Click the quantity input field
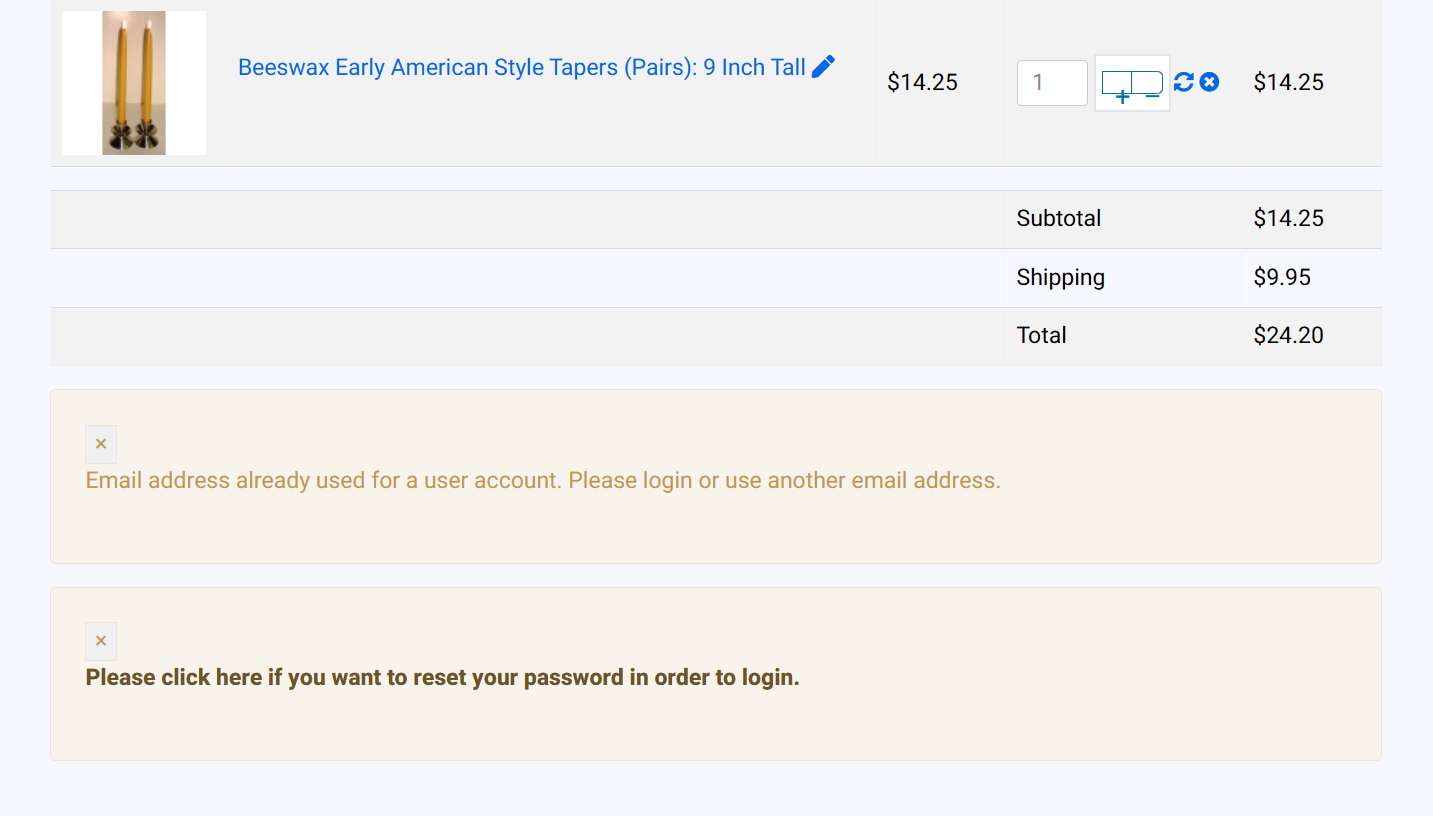The width and height of the screenshot is (1433, 816). pyautogui.click(x=1051, y=83)
